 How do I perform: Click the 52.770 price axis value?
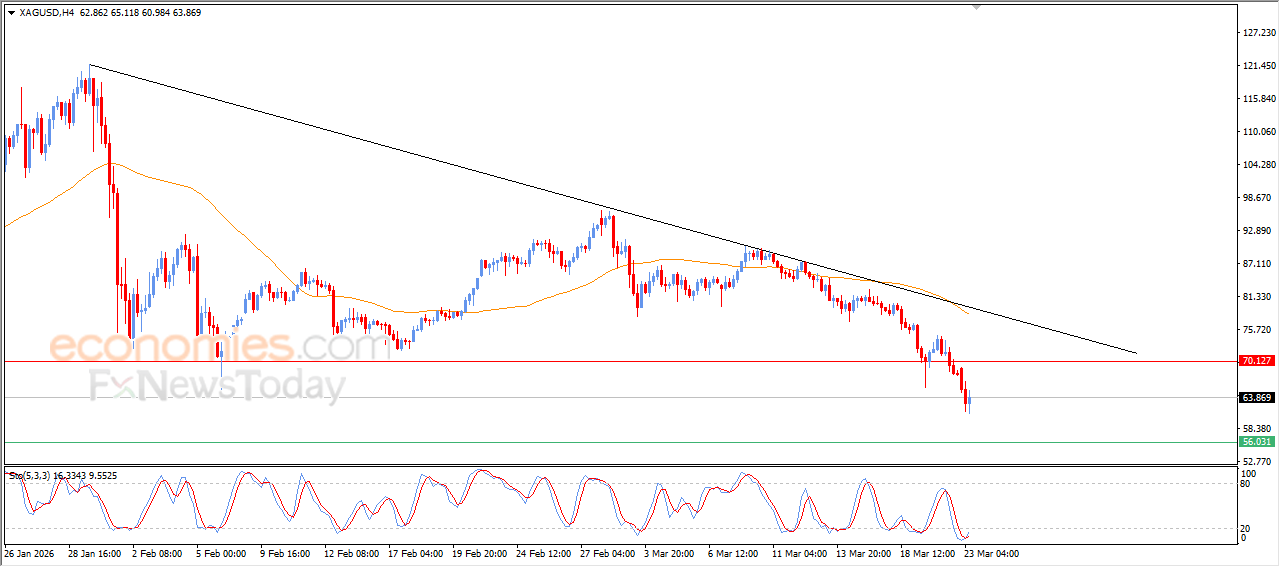1257,461
